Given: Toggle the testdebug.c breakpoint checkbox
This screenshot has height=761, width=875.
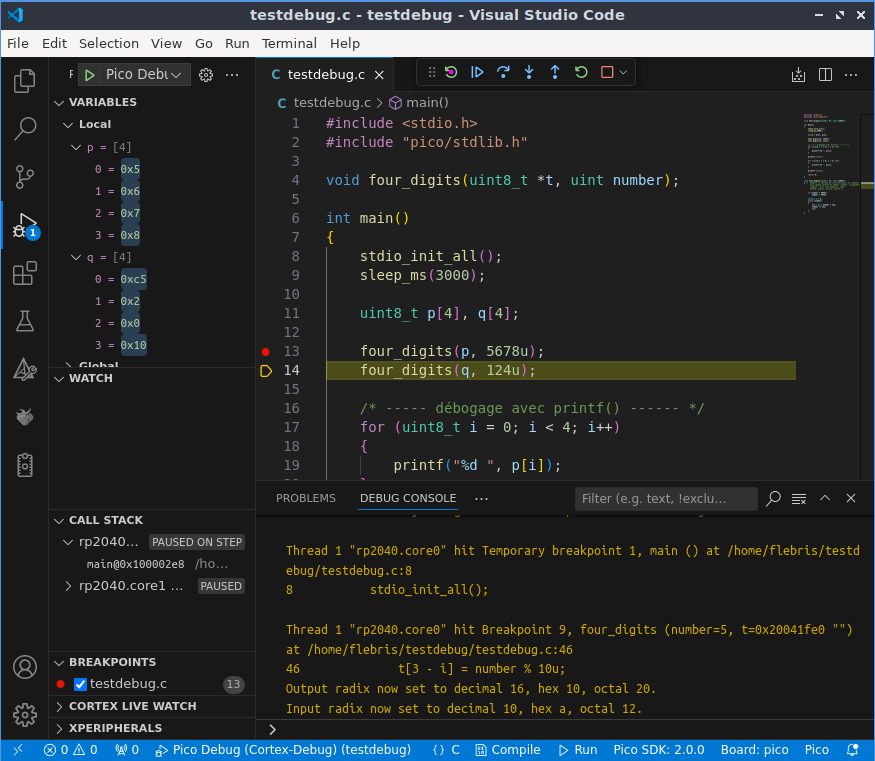Looking at the screenshot, I should click(x=80, y=684).
